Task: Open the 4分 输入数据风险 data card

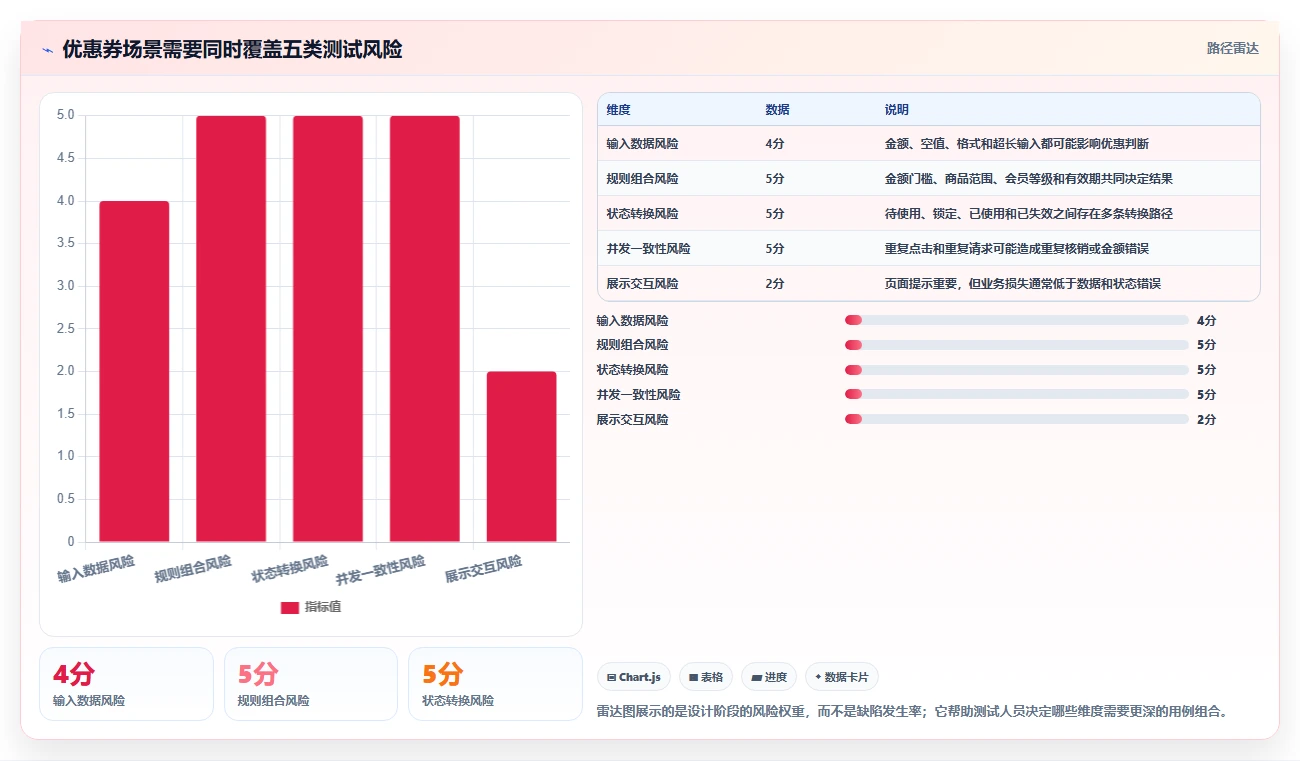Action: (x=126, y=684)
